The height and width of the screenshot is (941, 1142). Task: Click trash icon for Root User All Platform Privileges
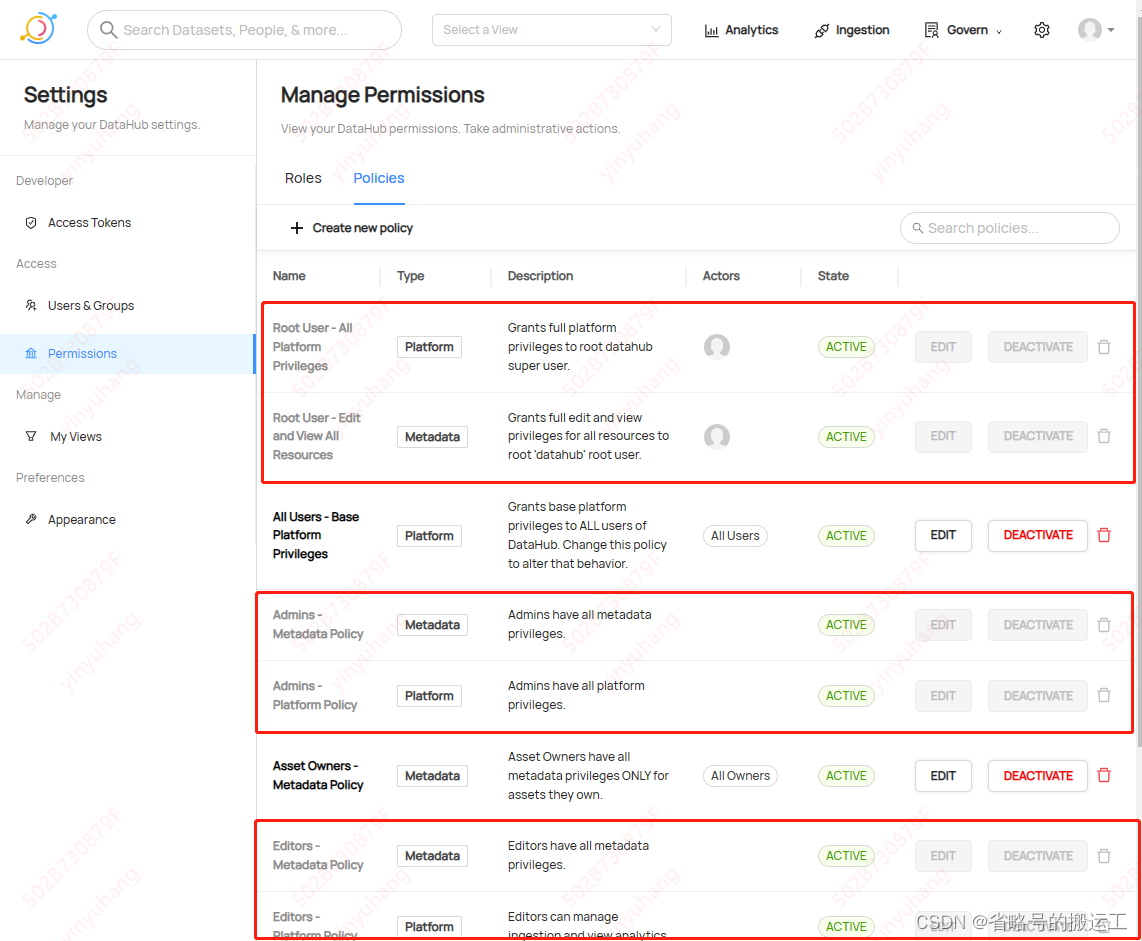1104,347
